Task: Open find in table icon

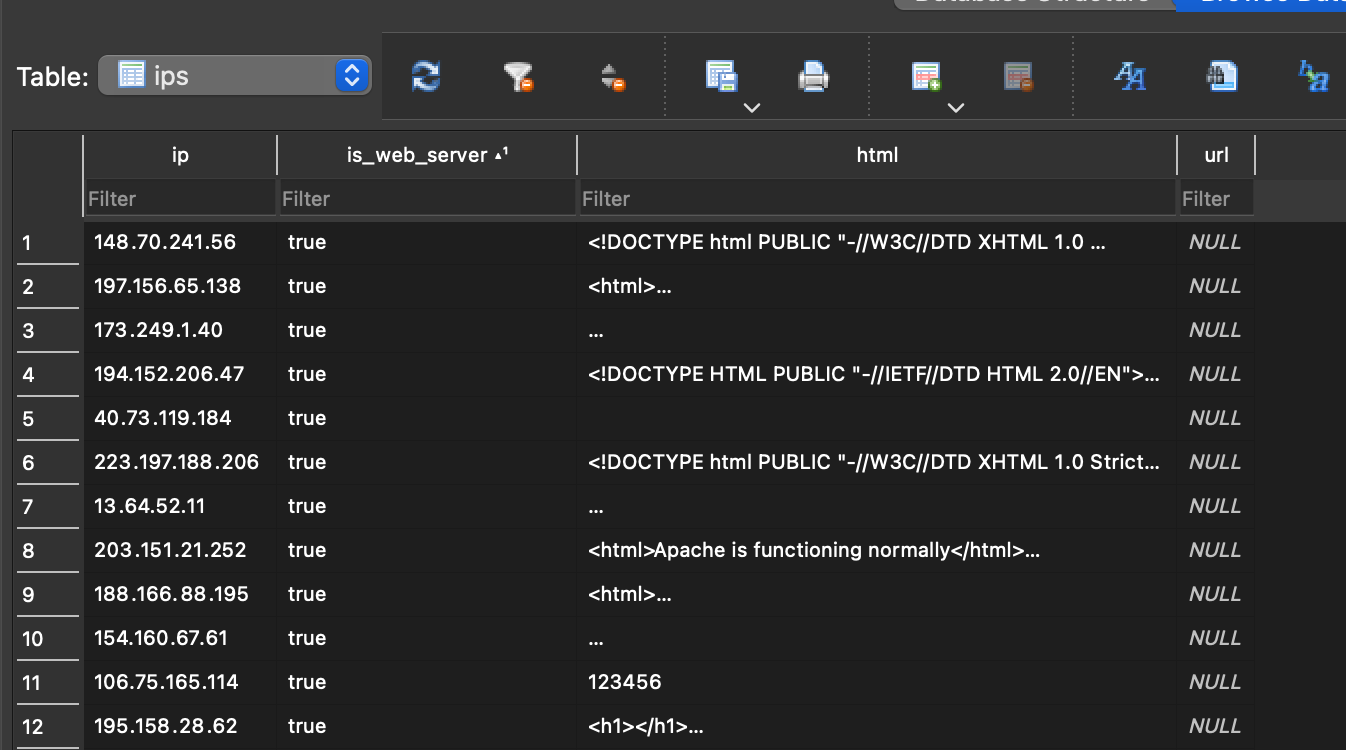Action: tap(1222, 77)
